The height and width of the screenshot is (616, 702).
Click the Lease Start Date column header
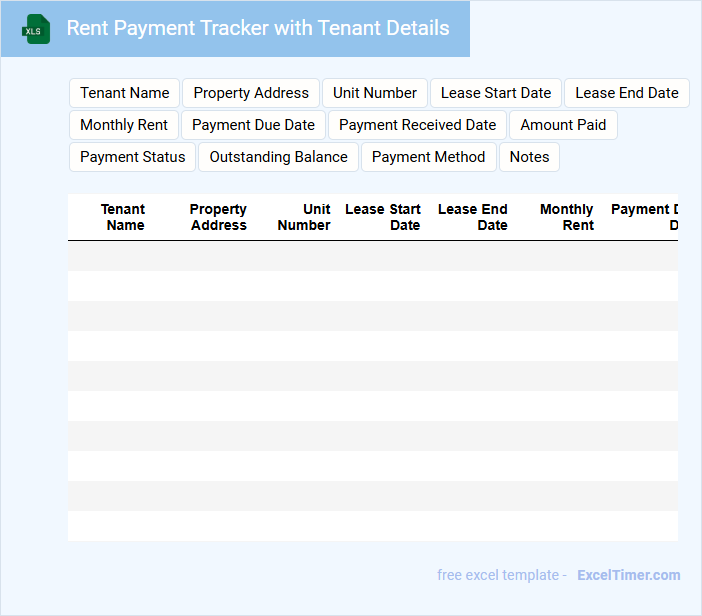click(383, 217)
